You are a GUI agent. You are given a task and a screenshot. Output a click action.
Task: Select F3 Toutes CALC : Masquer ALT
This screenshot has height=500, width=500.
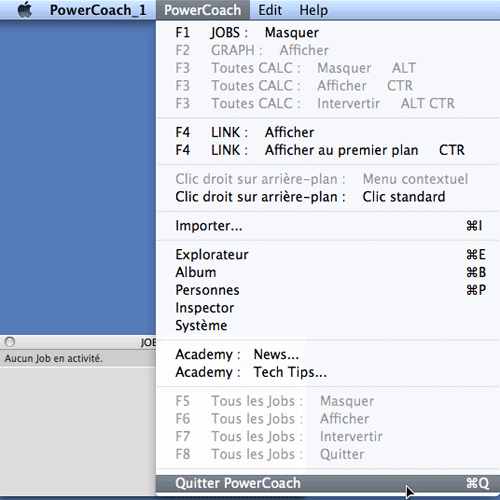tap(328, 68)
